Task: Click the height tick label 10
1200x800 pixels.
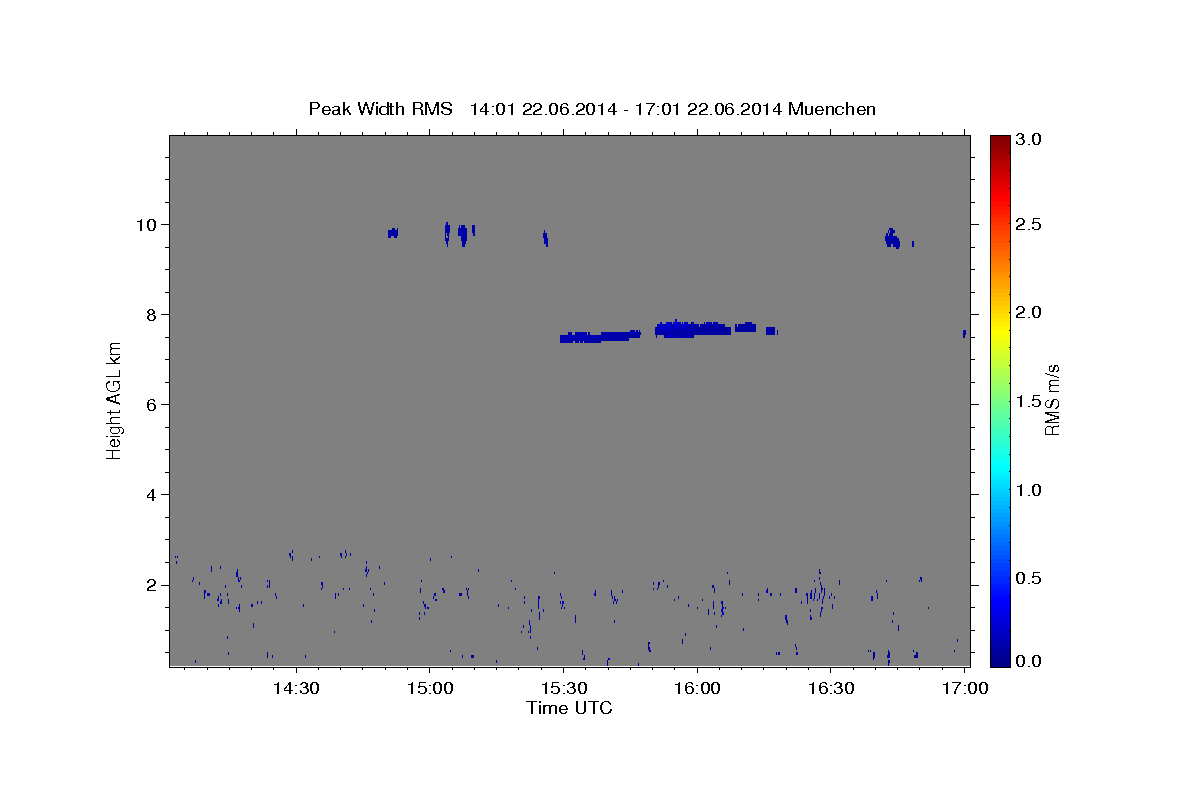Action: 148,225
